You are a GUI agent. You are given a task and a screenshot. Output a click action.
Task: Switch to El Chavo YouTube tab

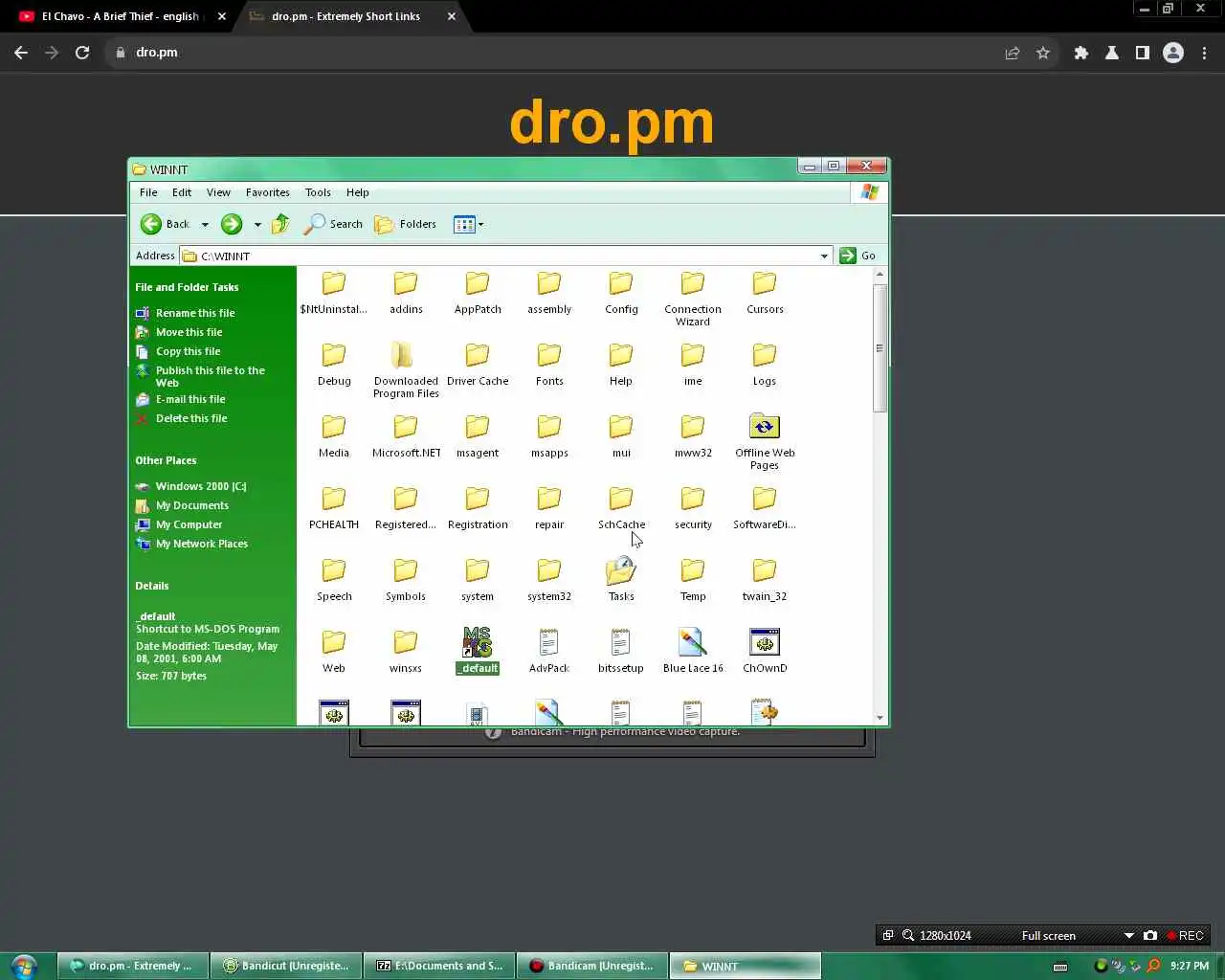121,16
